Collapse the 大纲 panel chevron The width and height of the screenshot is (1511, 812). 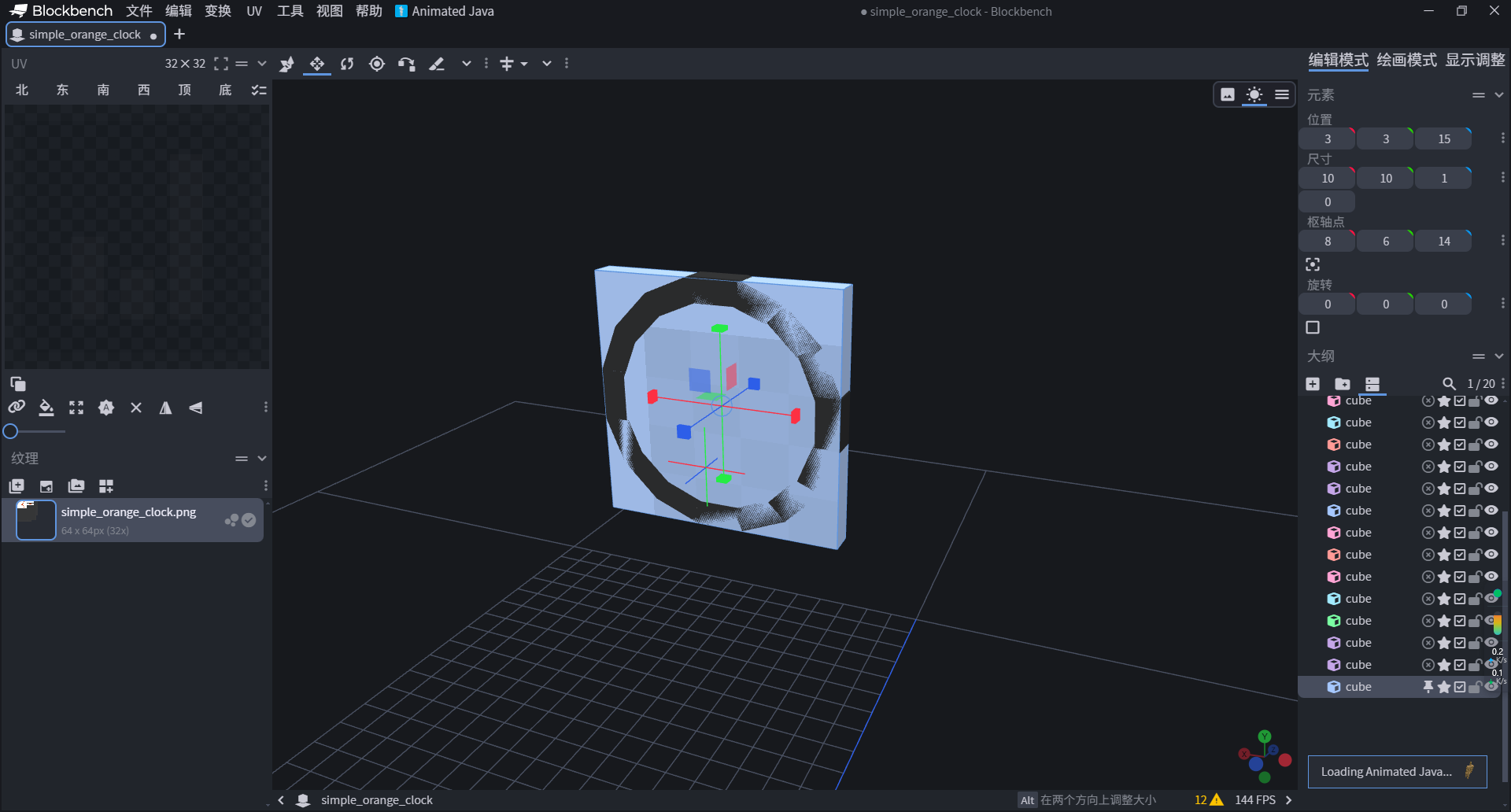tap(1499, 356)
